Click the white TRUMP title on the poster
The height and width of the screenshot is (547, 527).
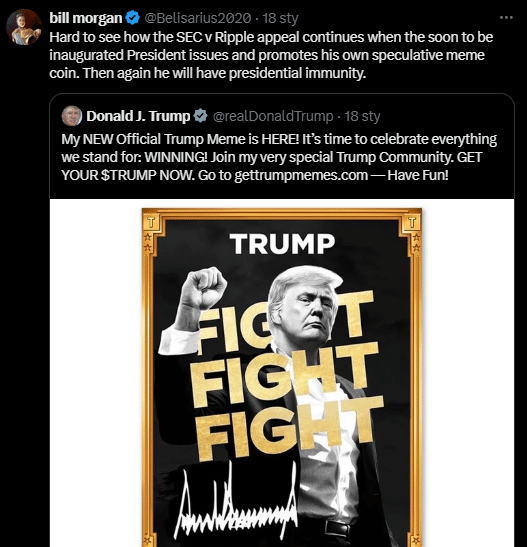pos(282,244)
